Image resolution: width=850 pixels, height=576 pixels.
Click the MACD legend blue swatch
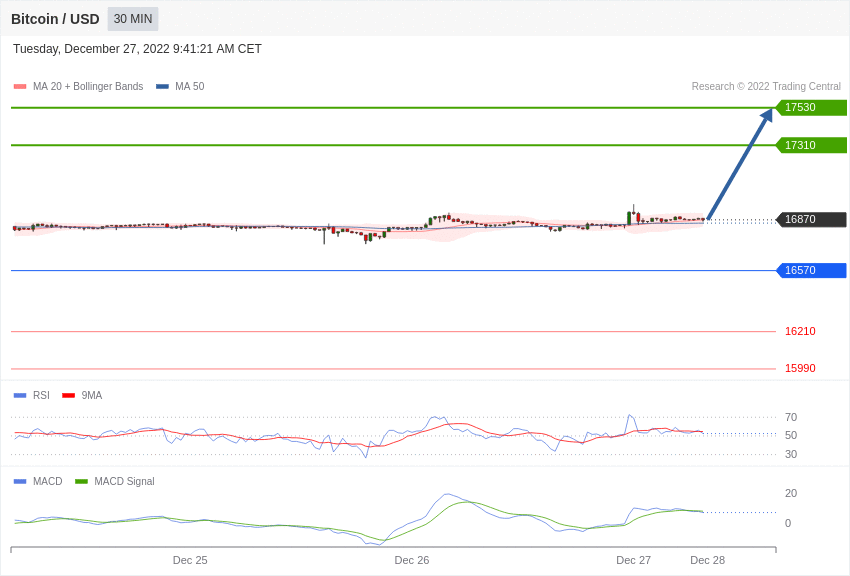20,481
